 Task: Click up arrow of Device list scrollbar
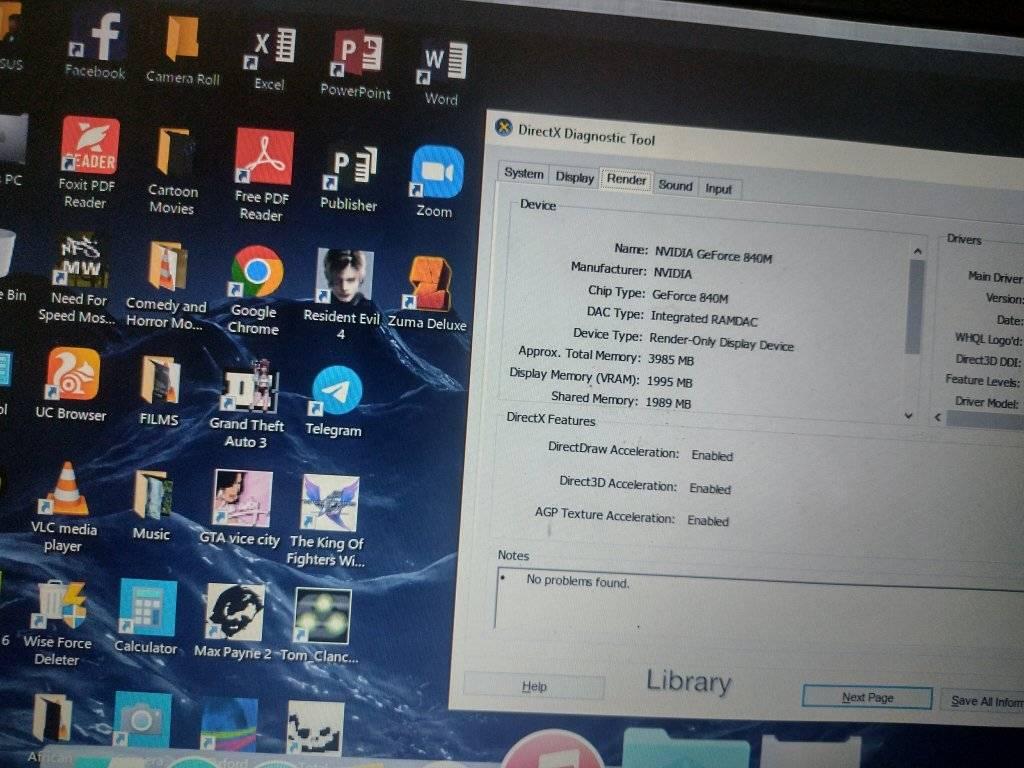click(917, 251)
